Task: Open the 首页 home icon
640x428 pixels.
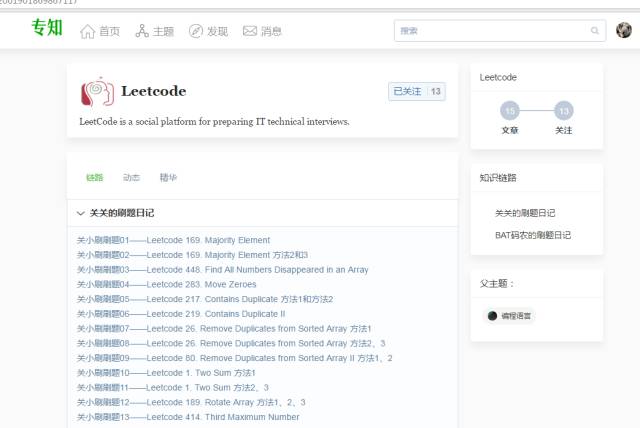Action: 87,31
